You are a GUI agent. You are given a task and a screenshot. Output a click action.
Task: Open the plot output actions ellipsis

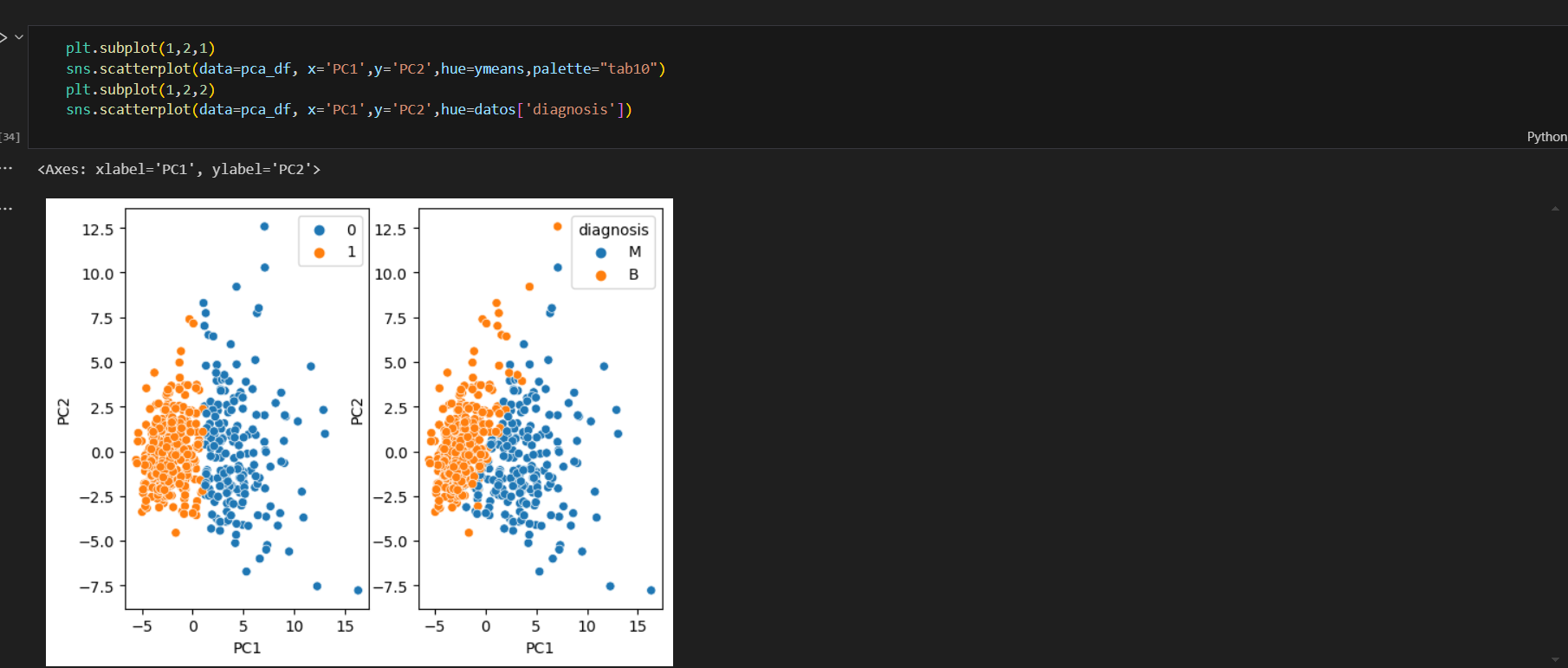[7, 209]
